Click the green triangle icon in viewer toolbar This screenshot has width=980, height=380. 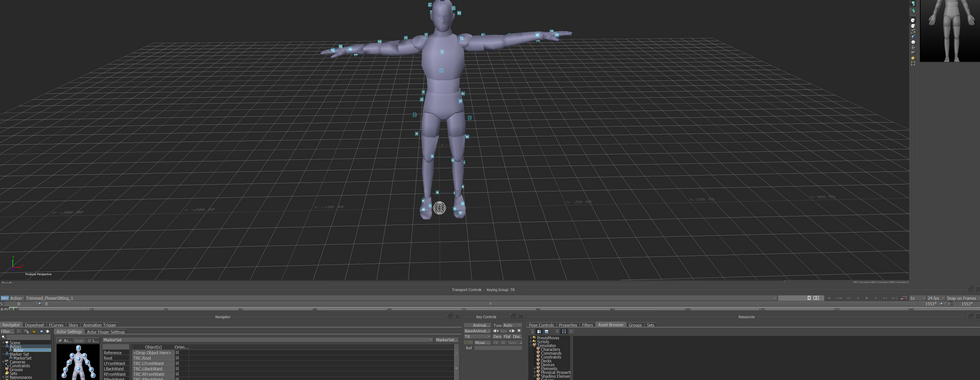point(913,11)
